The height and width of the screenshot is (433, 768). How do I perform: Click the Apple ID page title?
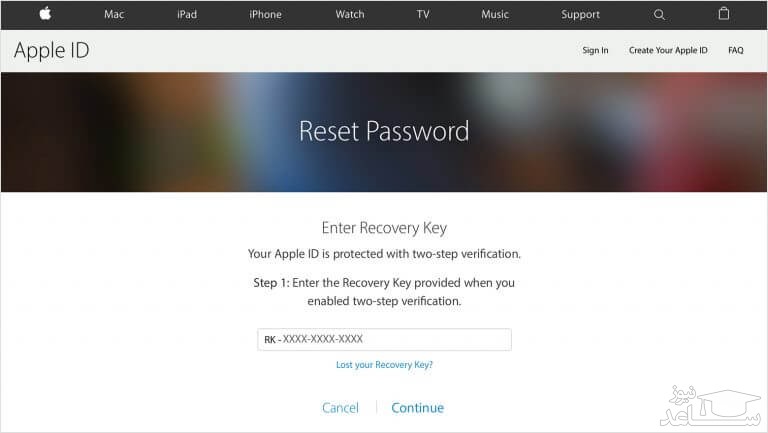(x=51, y=50)
